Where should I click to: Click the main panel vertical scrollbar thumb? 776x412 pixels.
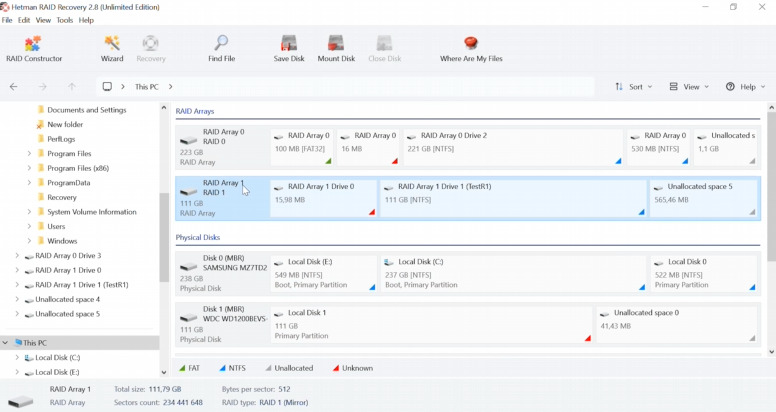coord(771,187)
